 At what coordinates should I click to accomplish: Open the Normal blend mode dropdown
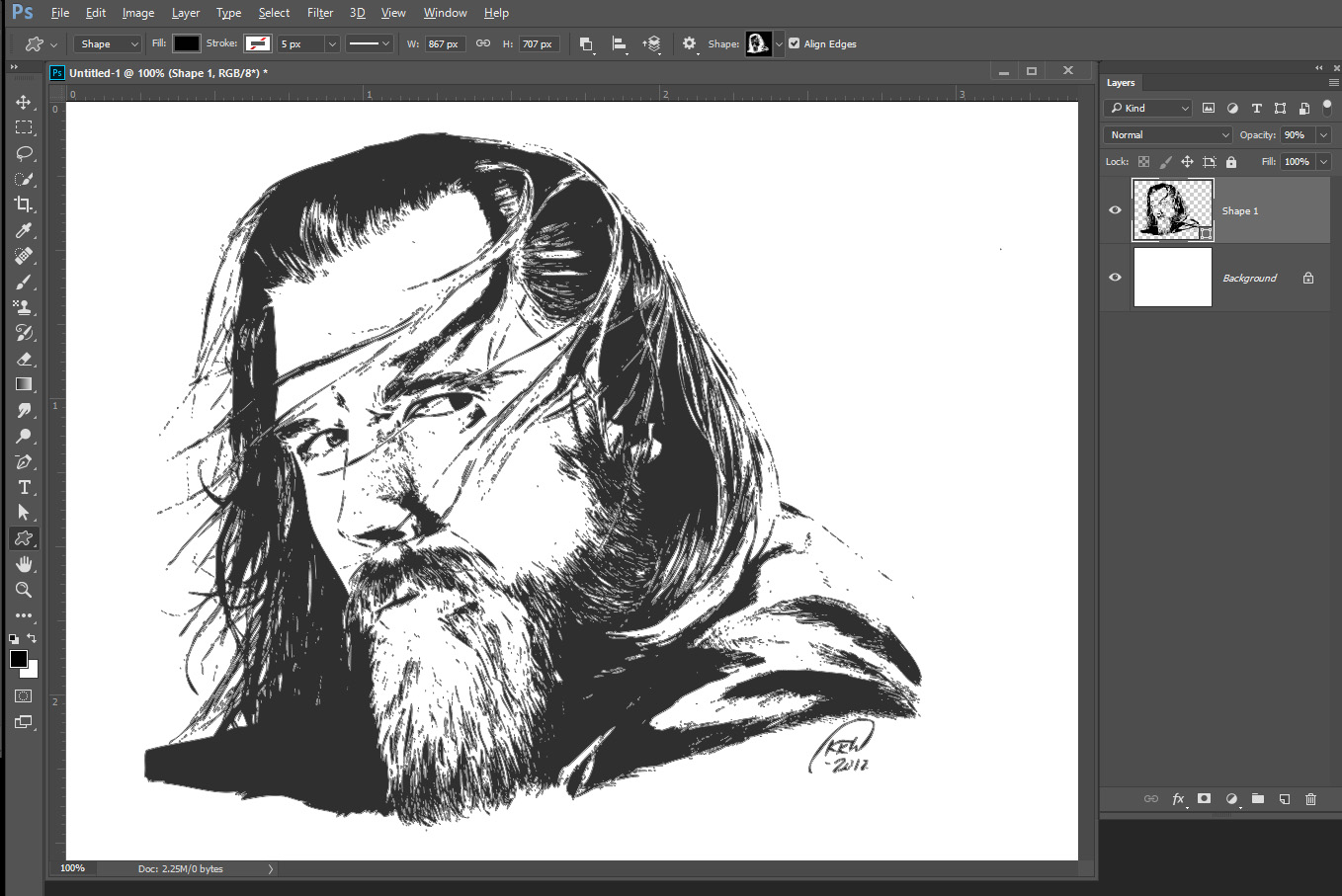click(1168, 135)
